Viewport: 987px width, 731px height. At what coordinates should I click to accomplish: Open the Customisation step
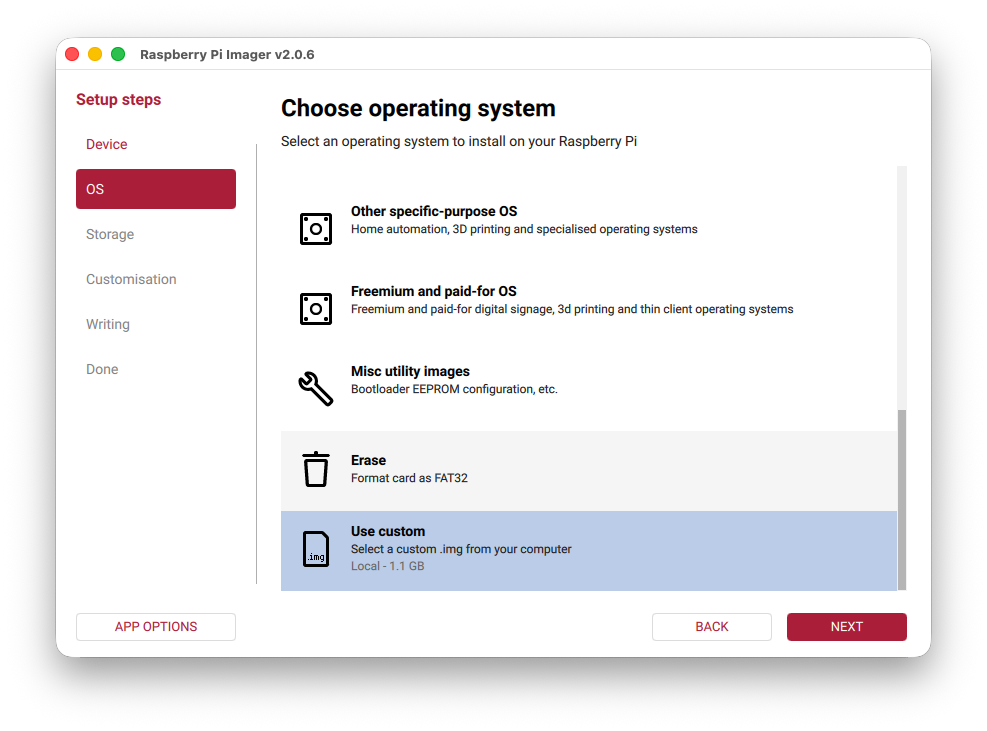(x=131, y=279)
